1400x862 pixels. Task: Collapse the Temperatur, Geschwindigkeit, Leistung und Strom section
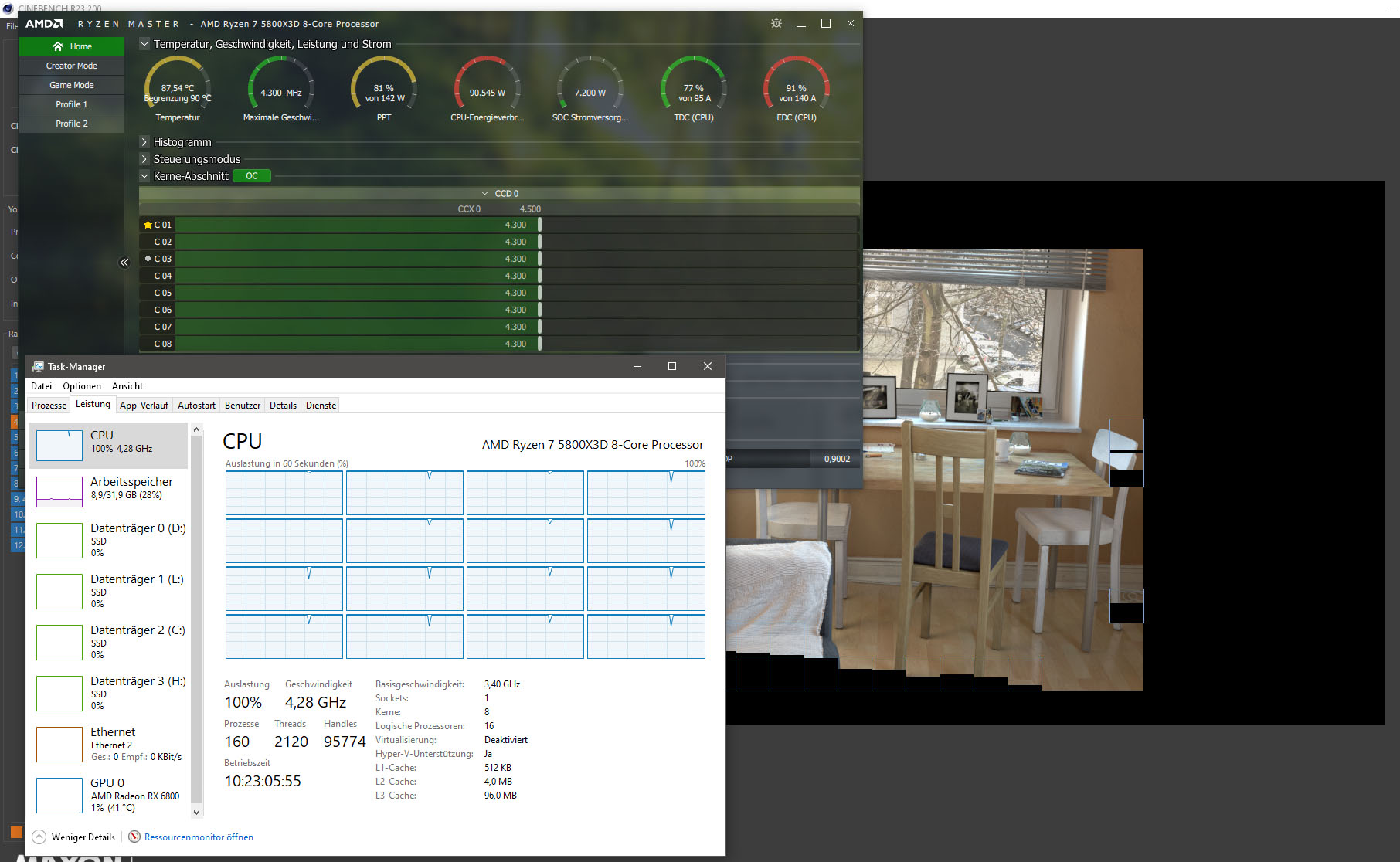pyautogui.click(x=144, y=44)
